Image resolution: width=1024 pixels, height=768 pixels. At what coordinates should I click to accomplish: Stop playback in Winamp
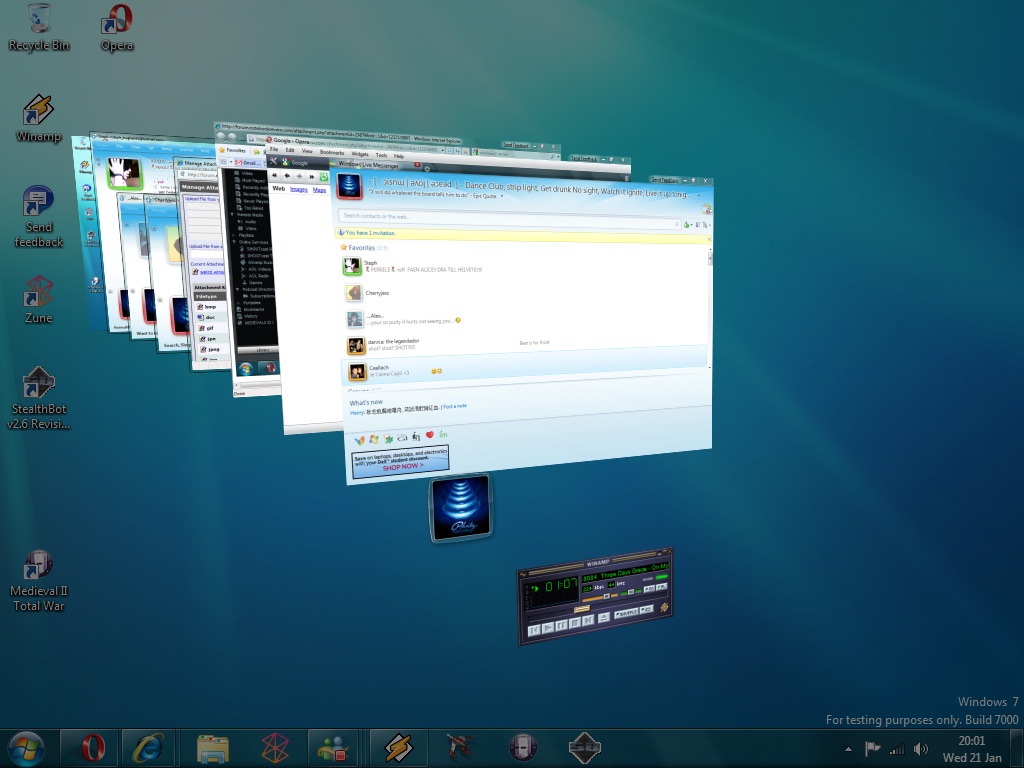575,623
